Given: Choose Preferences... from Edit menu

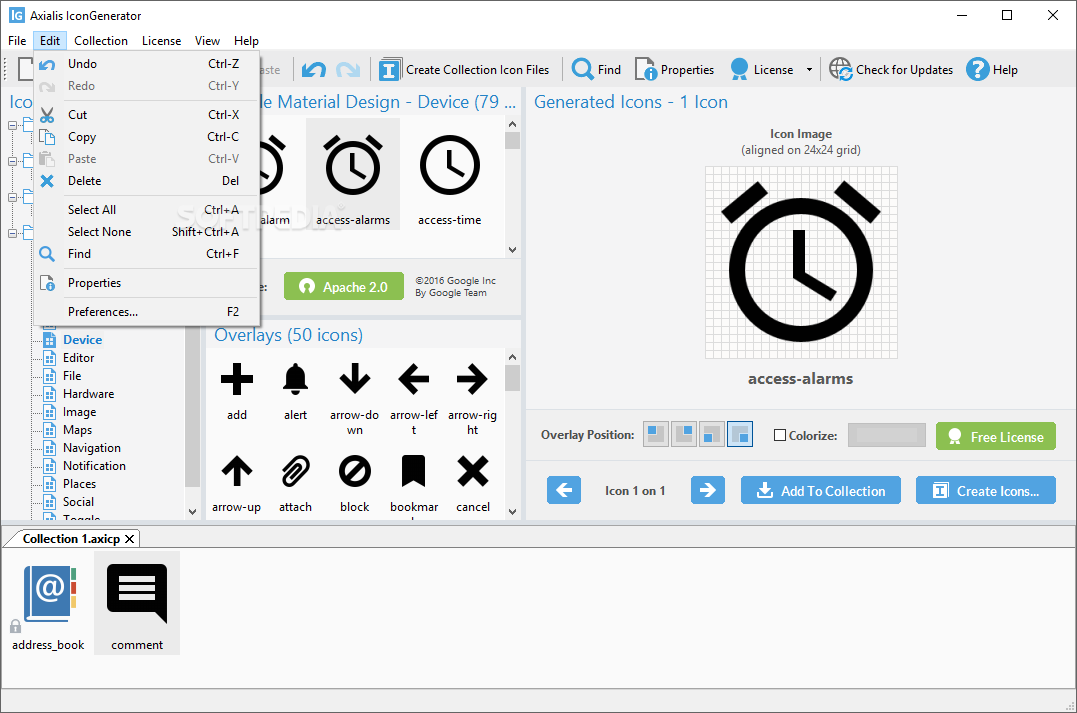Looking at the screenshot, I should 147,311.
